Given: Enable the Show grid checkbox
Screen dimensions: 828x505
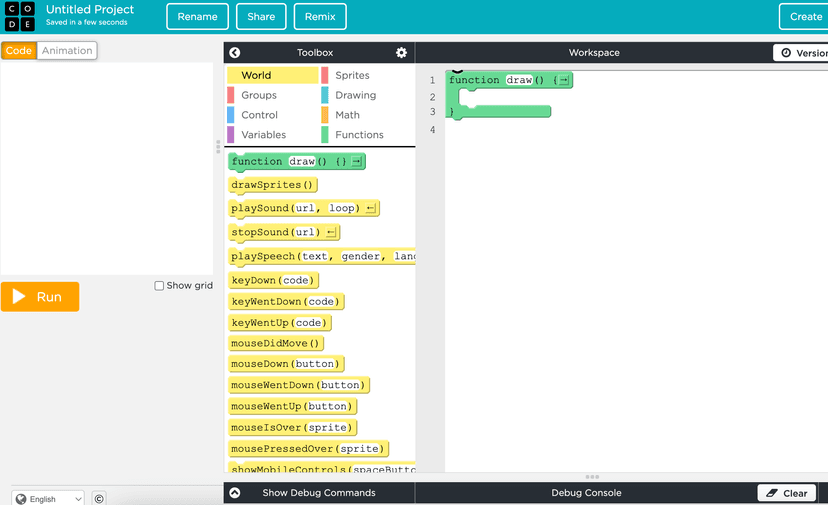Looking at the screenshot, I should click(159, 286).
